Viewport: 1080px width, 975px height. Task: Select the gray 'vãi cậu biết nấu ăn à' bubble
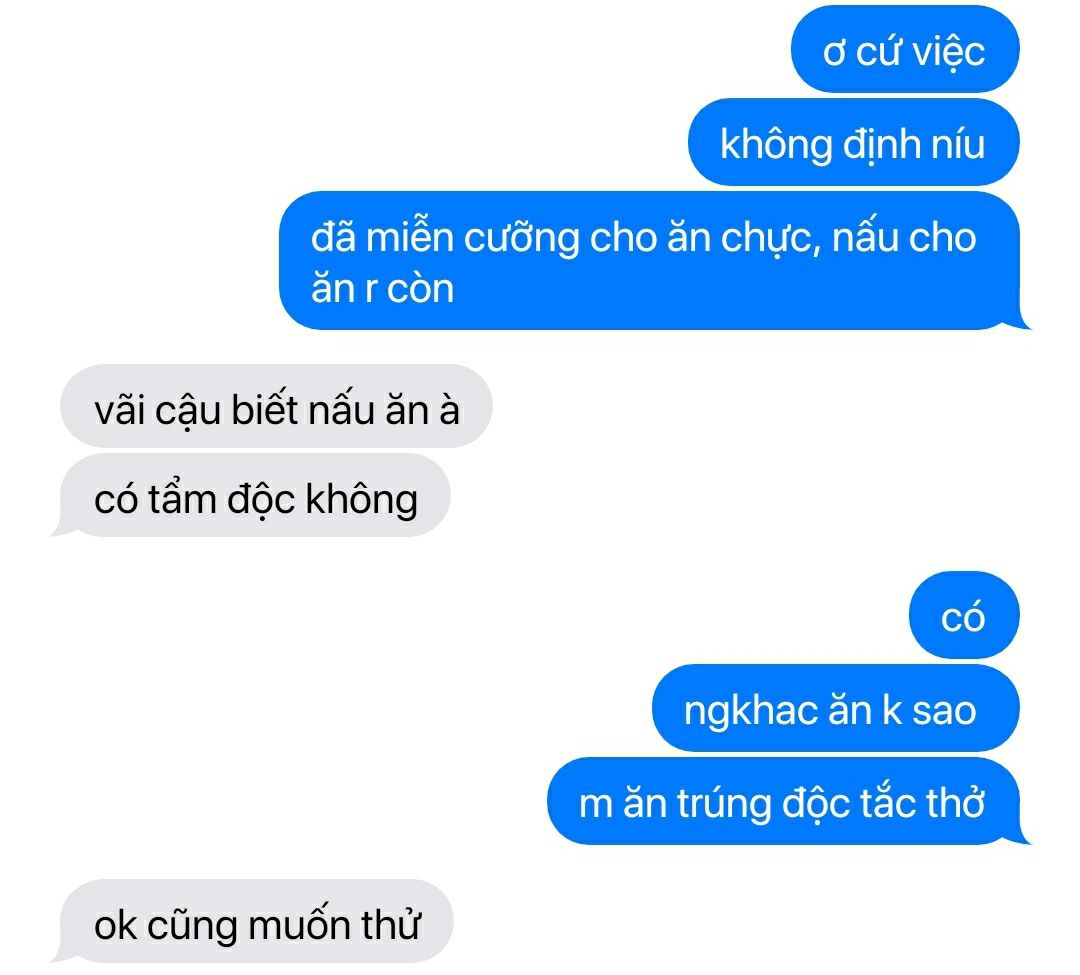pyautogui.click(x=276, y=406)
